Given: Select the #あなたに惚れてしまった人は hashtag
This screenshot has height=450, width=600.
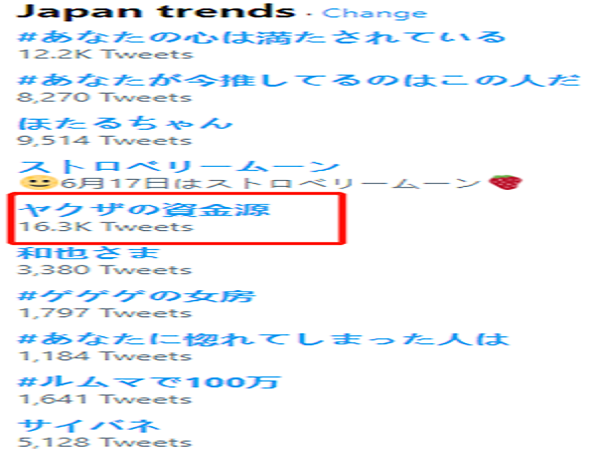Looking at the screenshot, I should pos(263,339).
